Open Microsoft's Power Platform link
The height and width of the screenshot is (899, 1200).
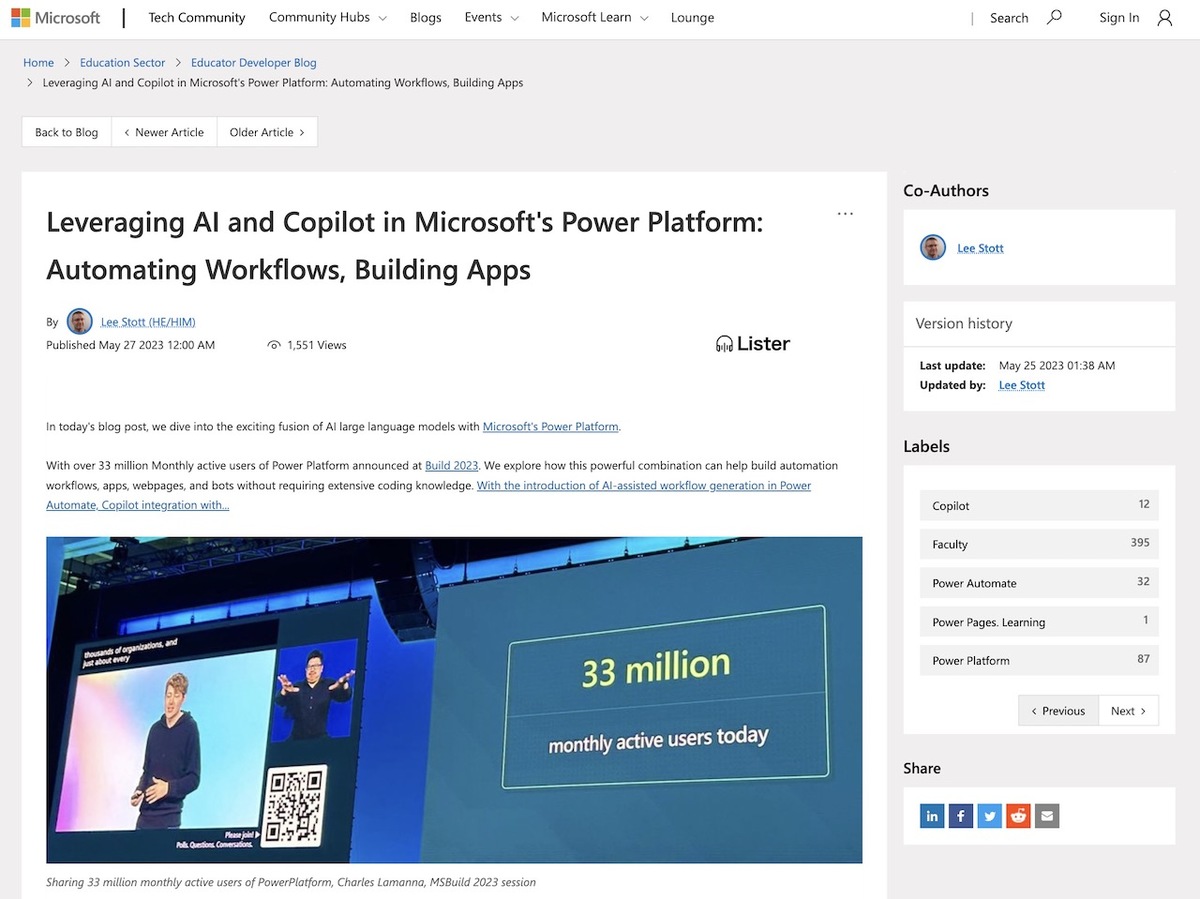(x=551, y=426)
